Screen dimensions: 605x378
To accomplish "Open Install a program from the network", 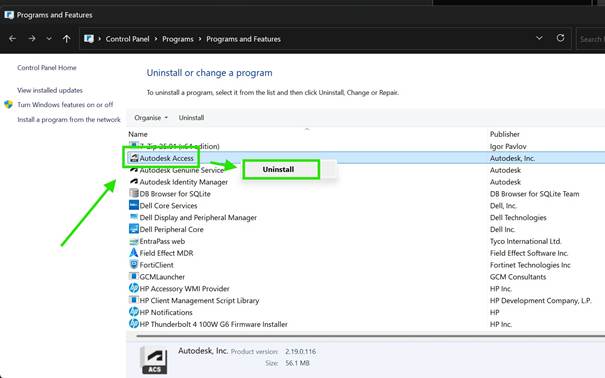I will [x=69, y=120].
